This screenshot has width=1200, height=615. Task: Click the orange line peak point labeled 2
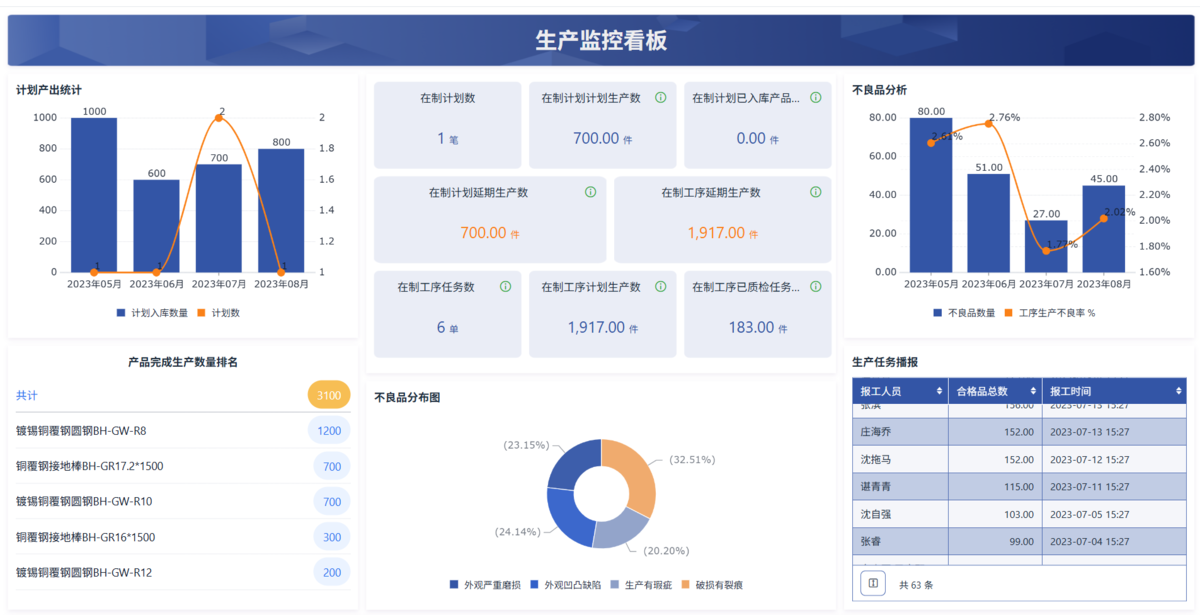coord(219,118)
